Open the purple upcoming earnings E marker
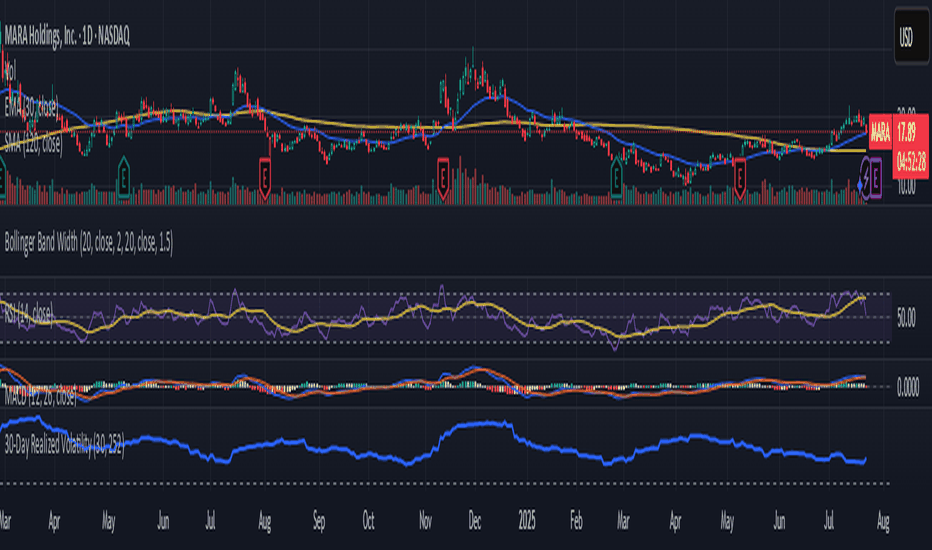The height and width of the screenshot is (550, 932). [876, 178]
